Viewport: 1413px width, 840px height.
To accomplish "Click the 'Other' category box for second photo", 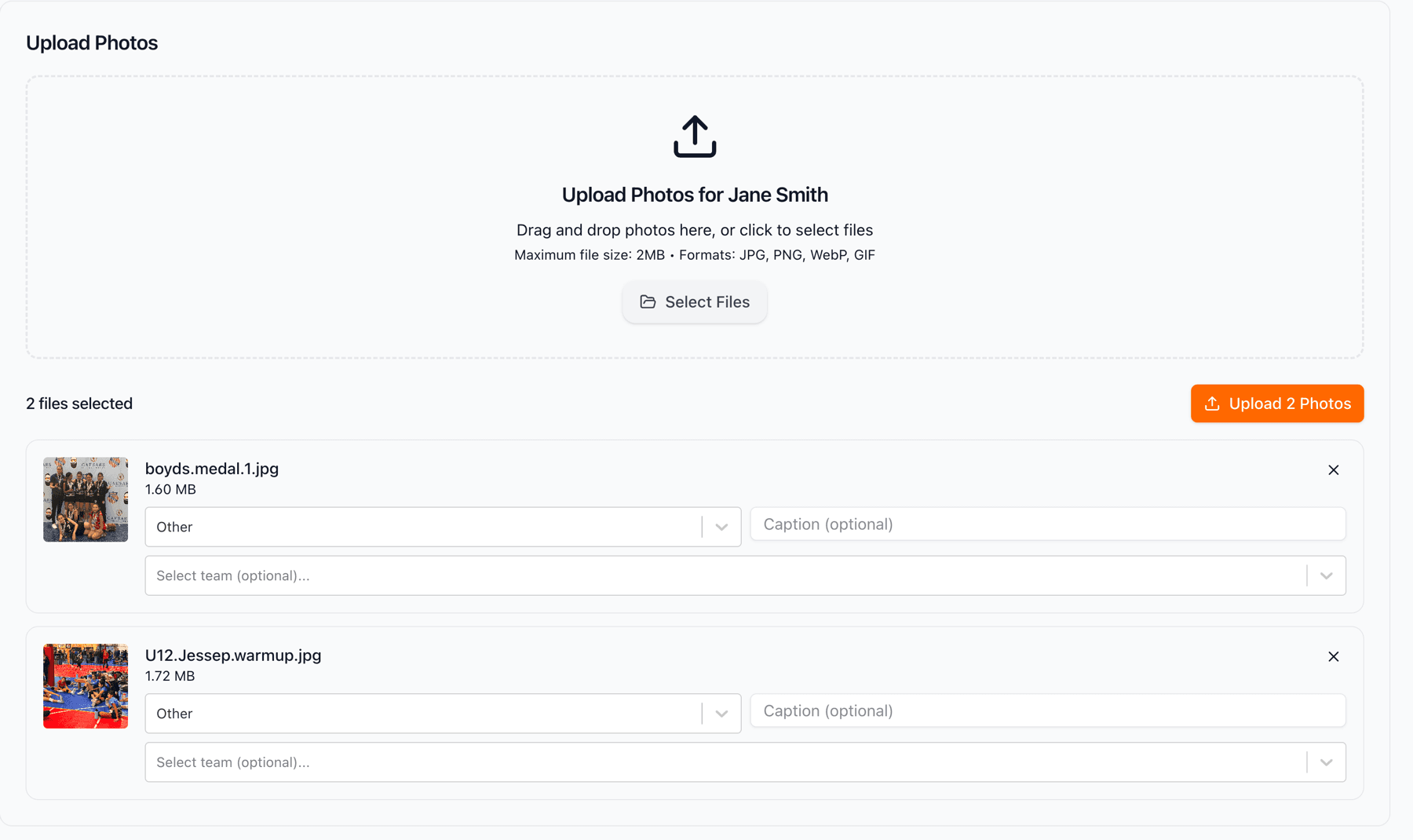I will click(x=443, y=714).
